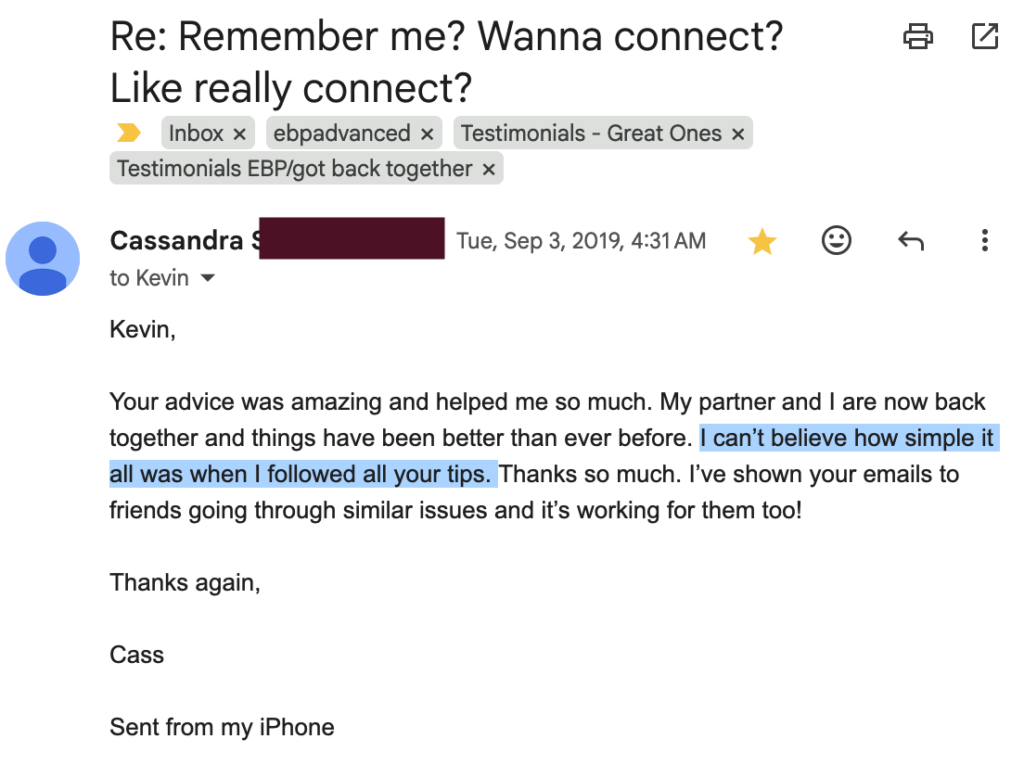This screenshot has width=1024, height=777.
Task: Open the Inbox label
Action: [196, 133]
